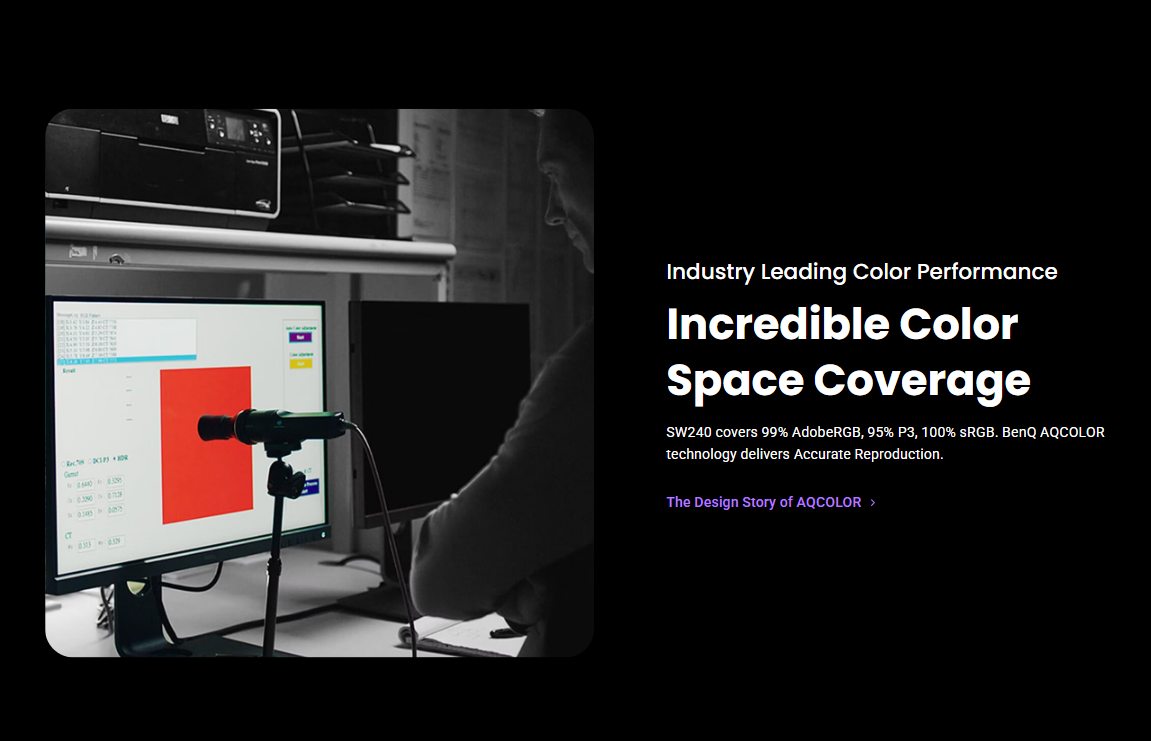
Task: Click the SW240 covers 99% AdobeRGB description
Action: tap(885, 443)
